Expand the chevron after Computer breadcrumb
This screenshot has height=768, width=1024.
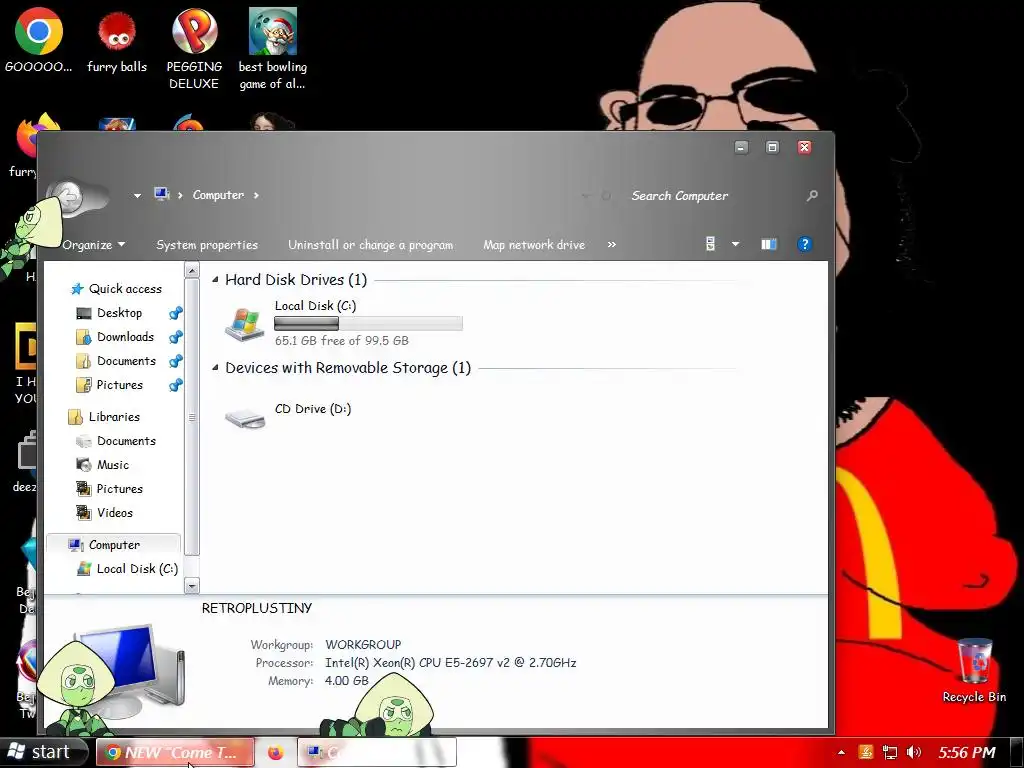click(256, 195)
